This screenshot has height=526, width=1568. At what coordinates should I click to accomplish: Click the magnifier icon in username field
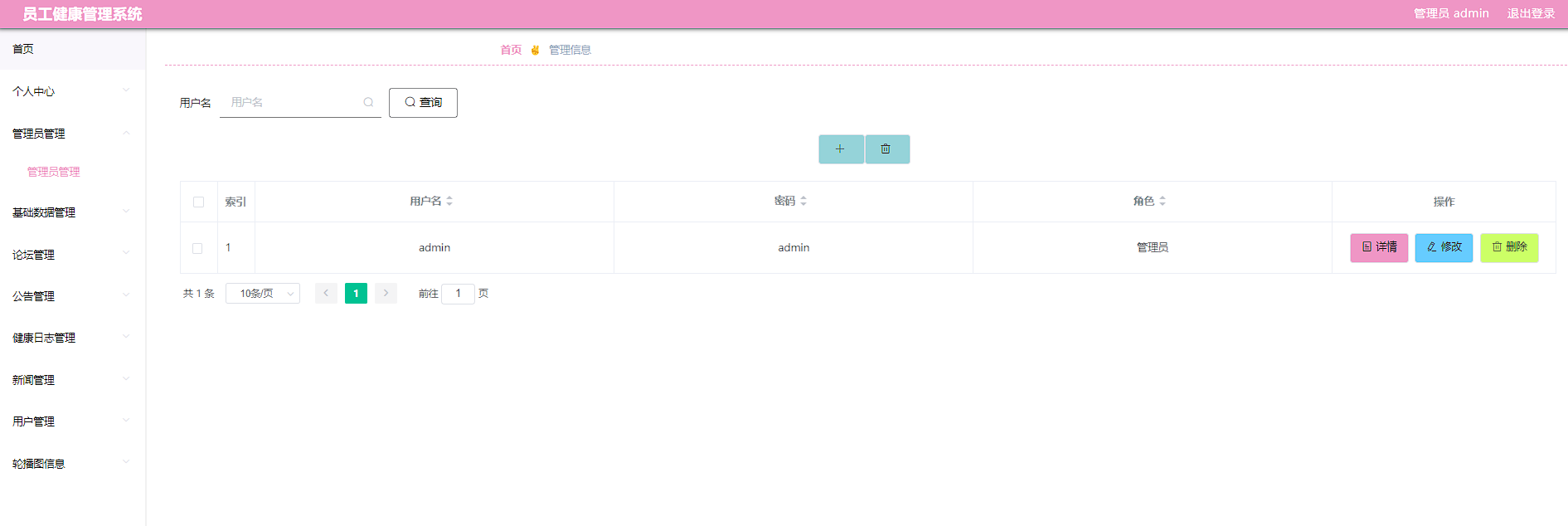tap(368, 103)
